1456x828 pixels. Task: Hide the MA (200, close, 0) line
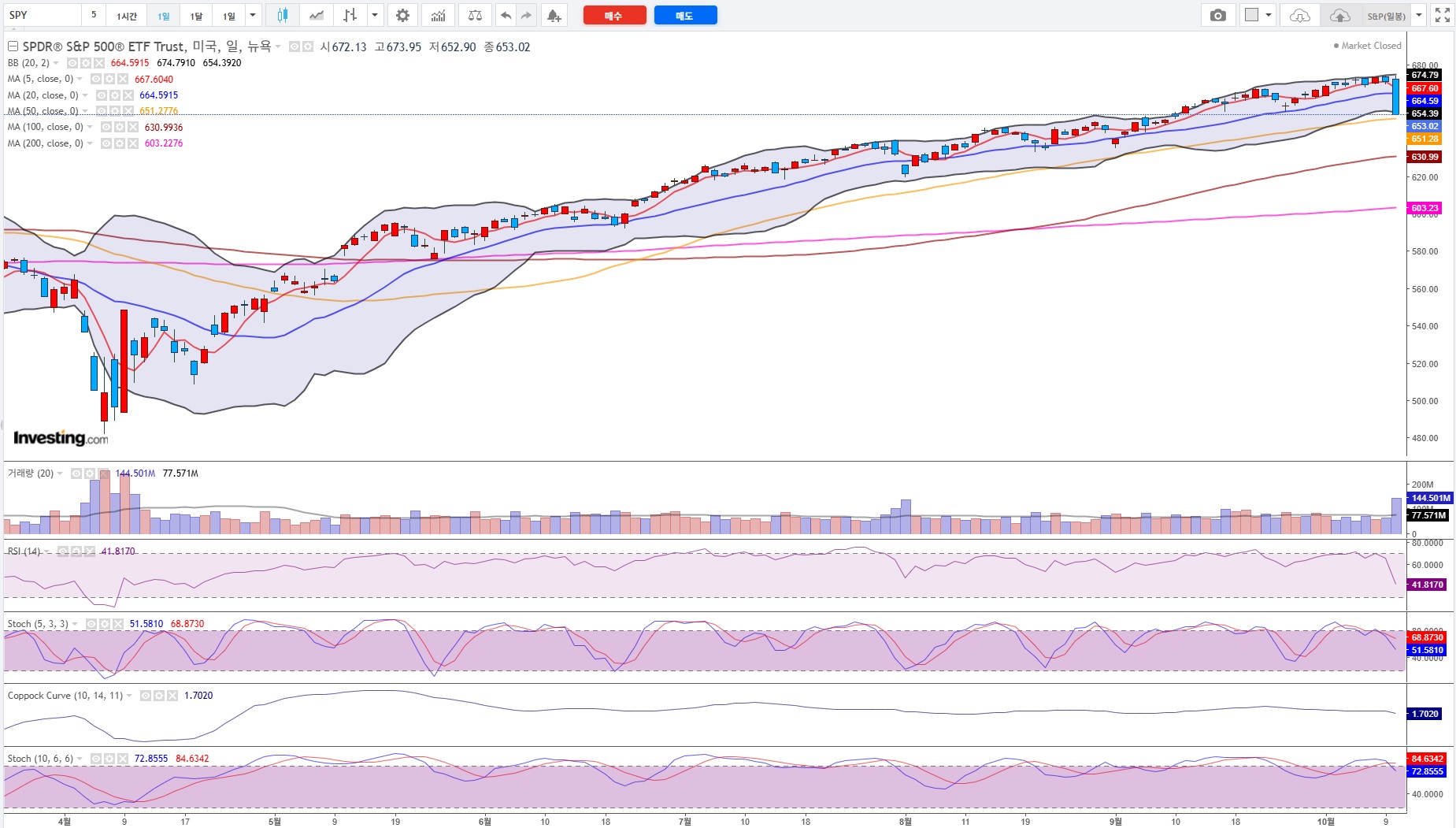pos(106,143)
